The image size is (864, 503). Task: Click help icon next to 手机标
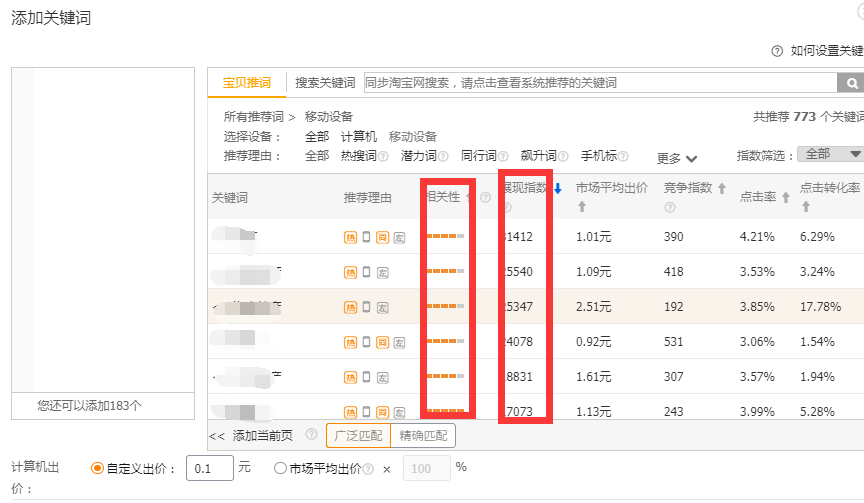(623, 156)
